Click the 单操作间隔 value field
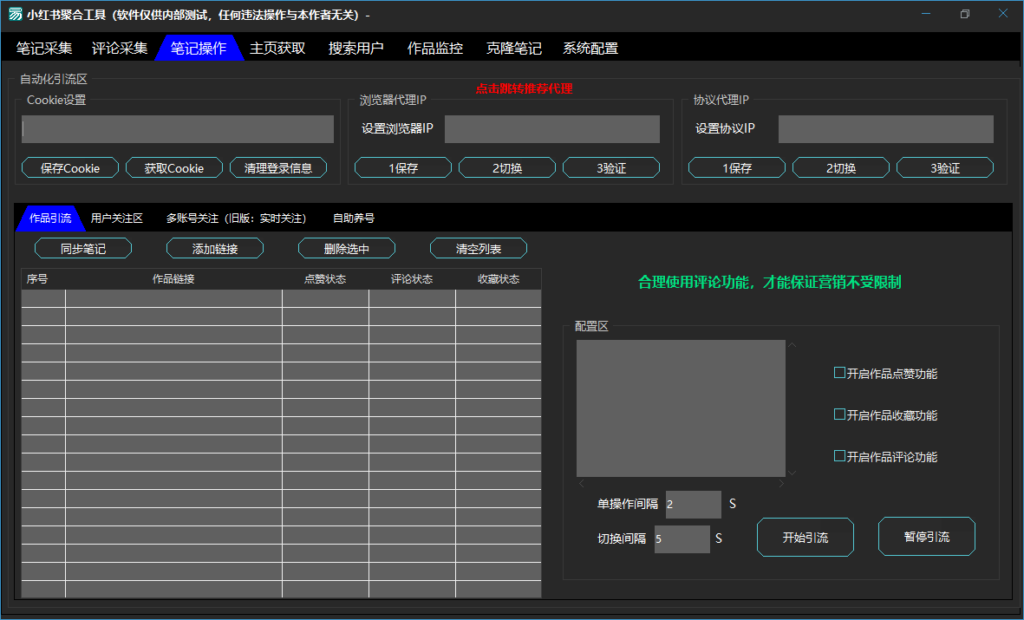Screen dimensions: 1024x620 (694, 504)
